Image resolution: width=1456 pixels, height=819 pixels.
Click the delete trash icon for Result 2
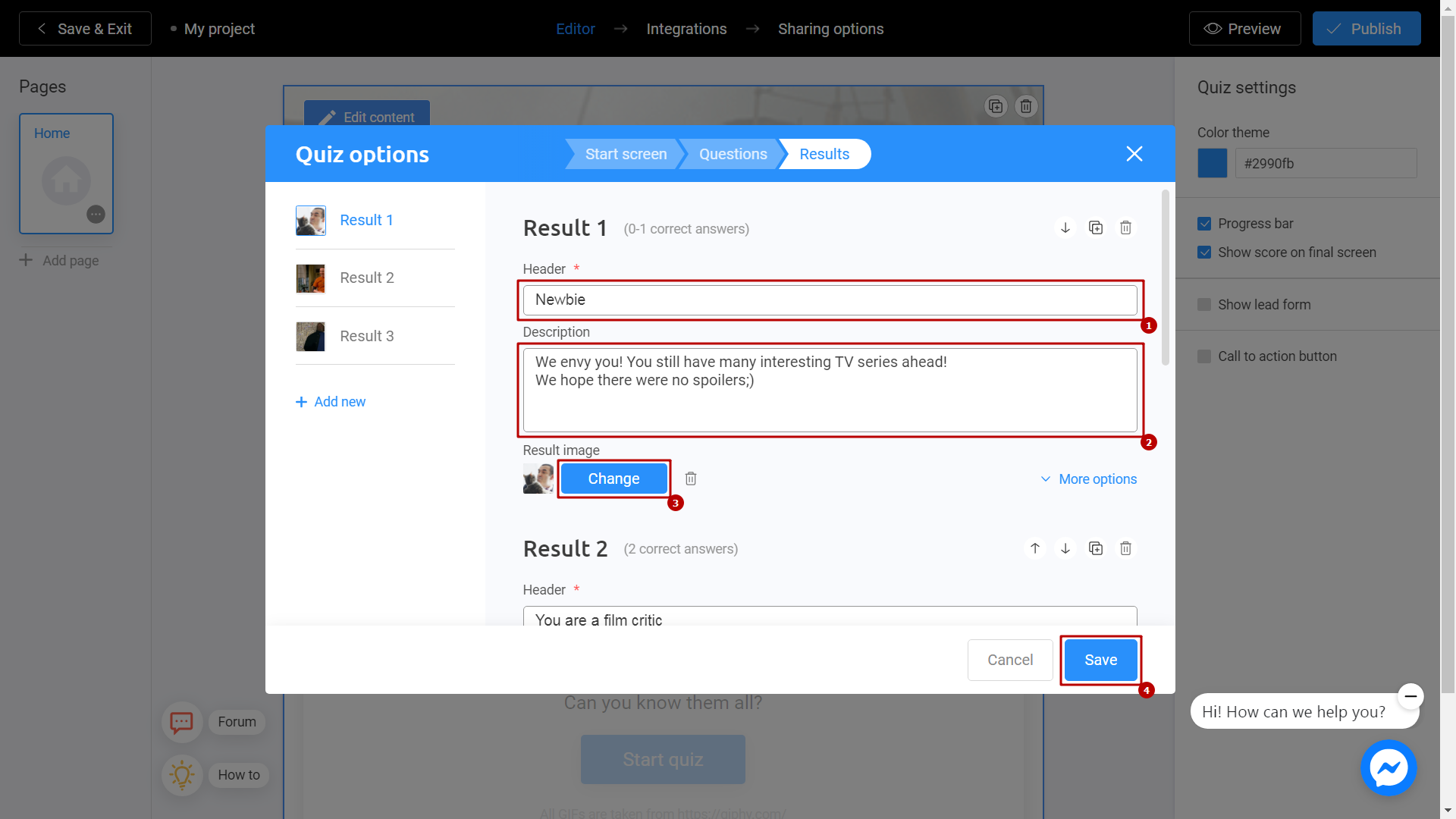tap(1126, 548)
